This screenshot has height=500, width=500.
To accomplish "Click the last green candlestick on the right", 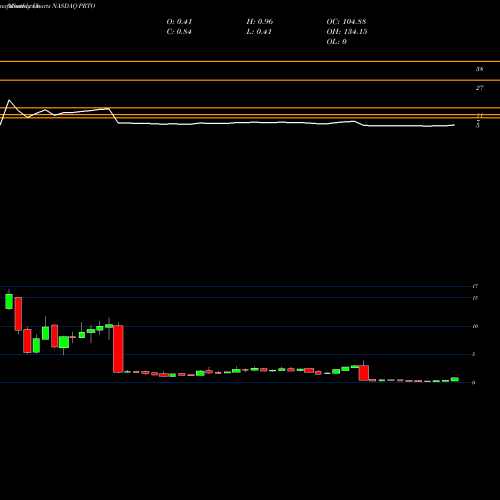I will 455,379.
